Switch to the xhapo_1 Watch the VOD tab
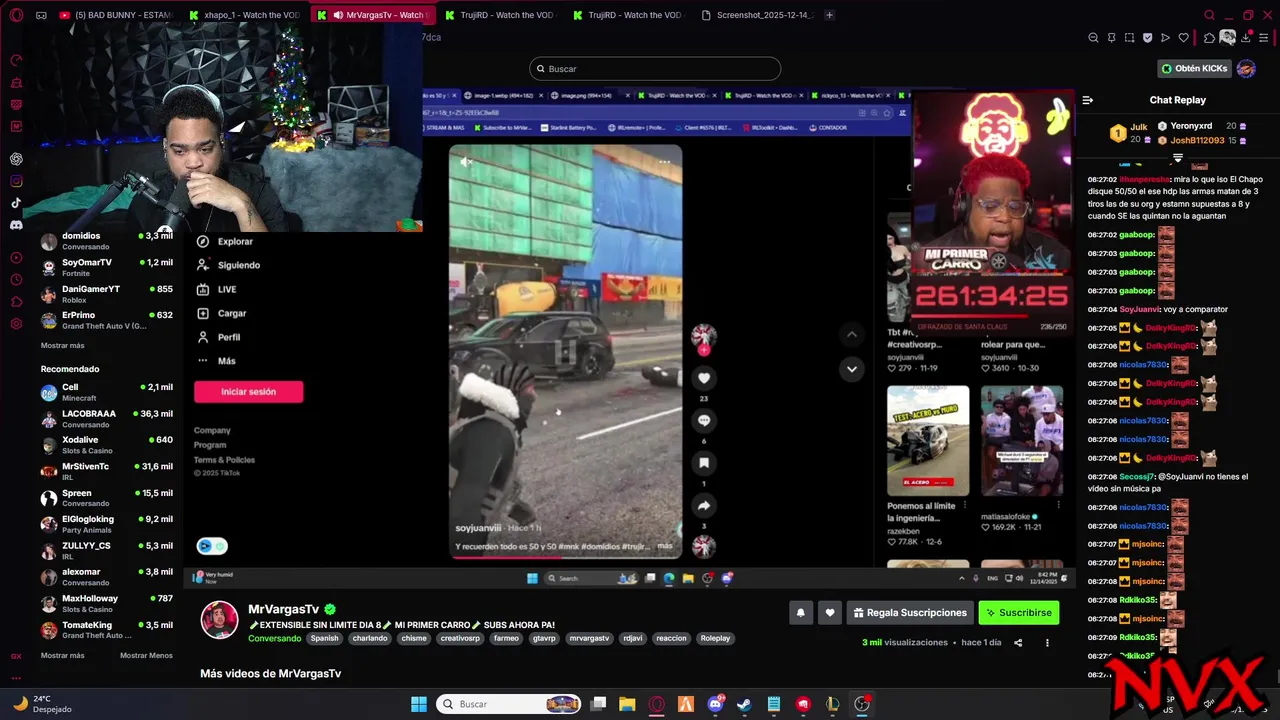This screenshot has height=720, width=1280. click(246, 15)
